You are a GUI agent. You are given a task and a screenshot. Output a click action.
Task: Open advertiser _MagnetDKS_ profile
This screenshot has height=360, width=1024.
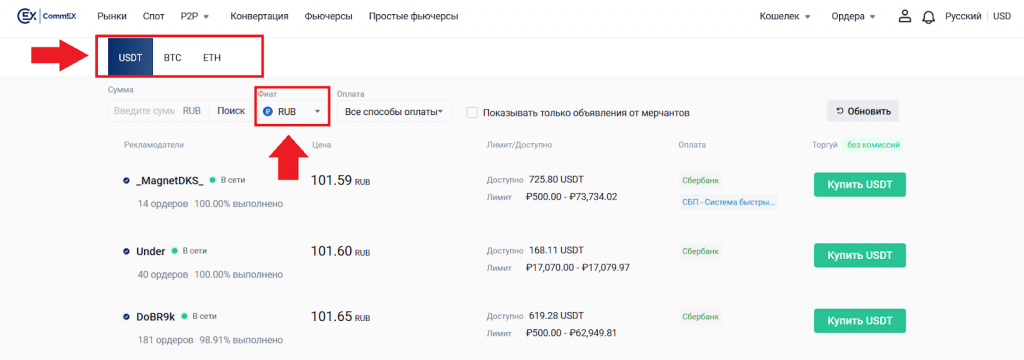tap(170, 180)
